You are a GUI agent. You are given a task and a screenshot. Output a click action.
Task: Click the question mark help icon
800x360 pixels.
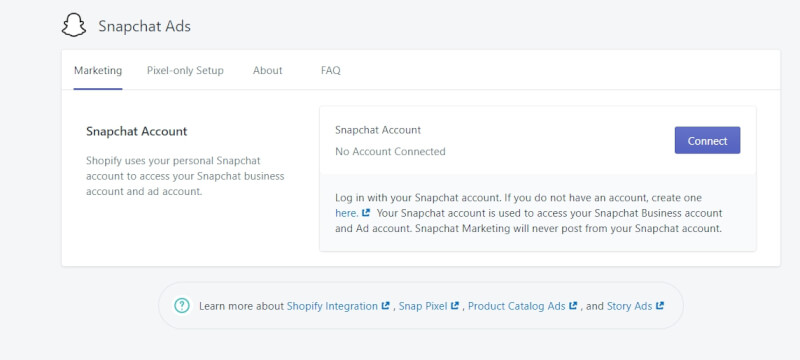click(182, 305)
